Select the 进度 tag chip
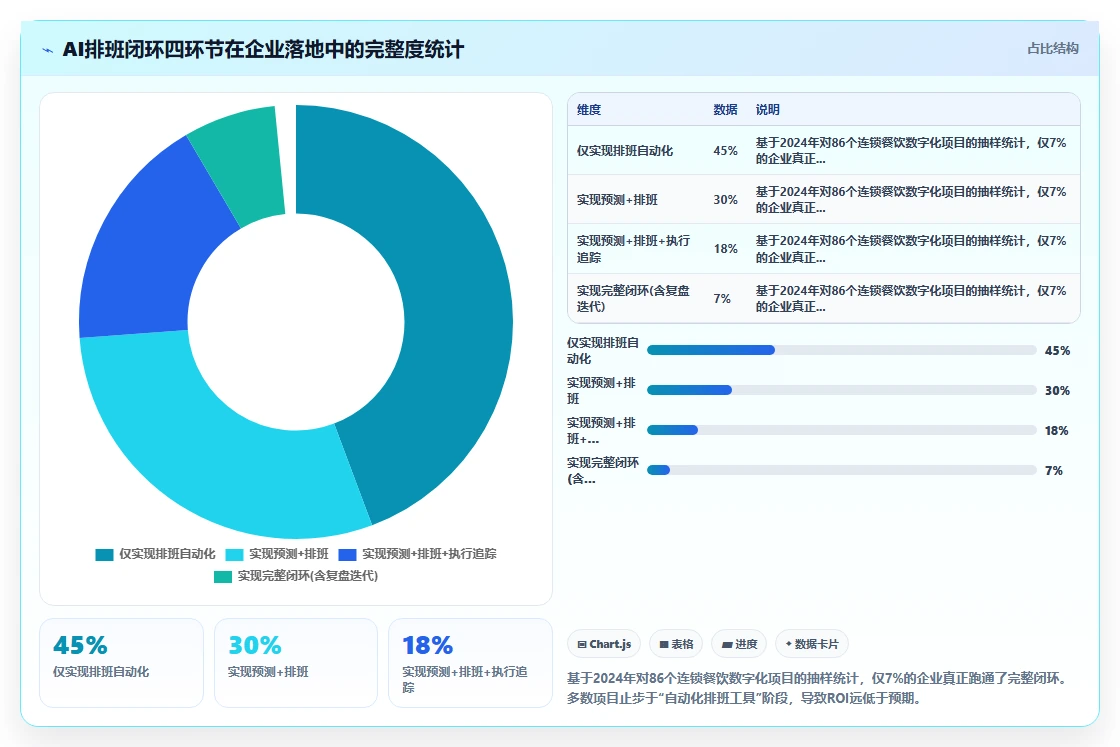Viewport: 1120px width, 747px height. pos(739,644)
